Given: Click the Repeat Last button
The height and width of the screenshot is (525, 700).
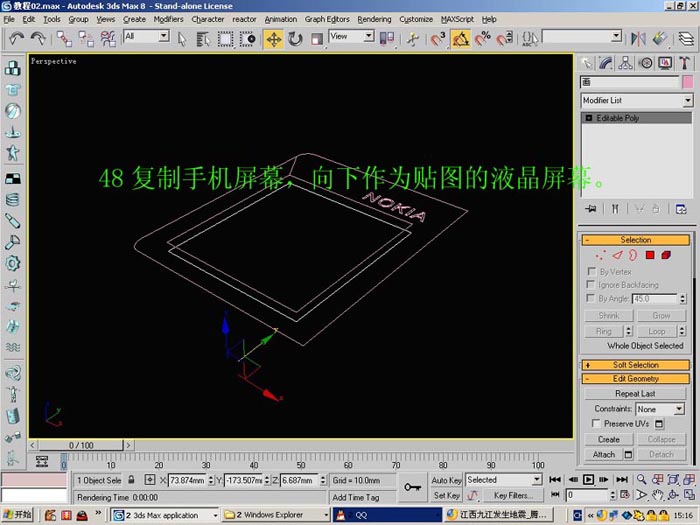Looking at the screenshot, I should click(635, 394).
